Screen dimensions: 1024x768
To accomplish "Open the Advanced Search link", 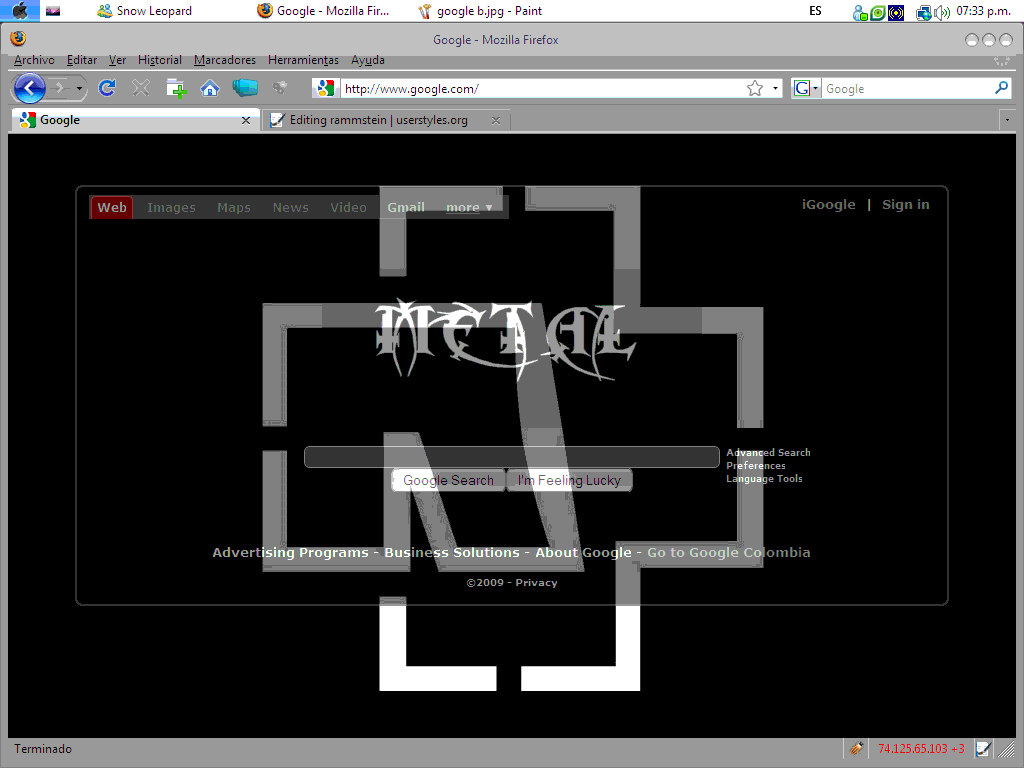I will click(x=768, y=453).
